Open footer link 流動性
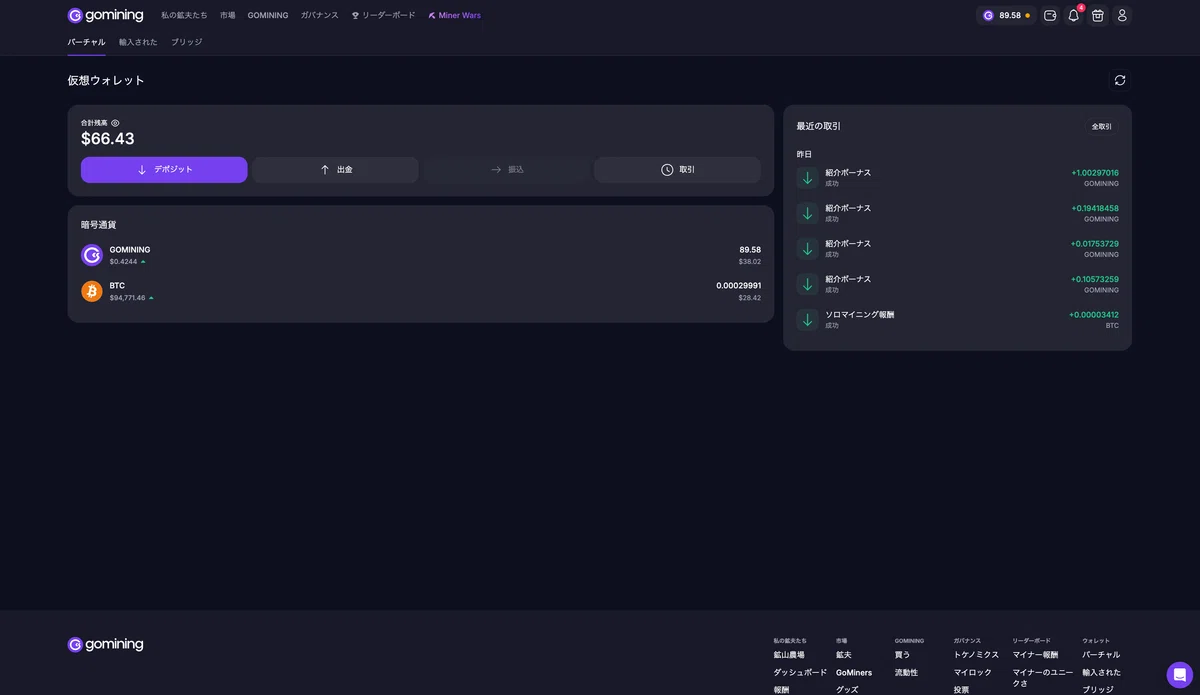 (906, 673)
